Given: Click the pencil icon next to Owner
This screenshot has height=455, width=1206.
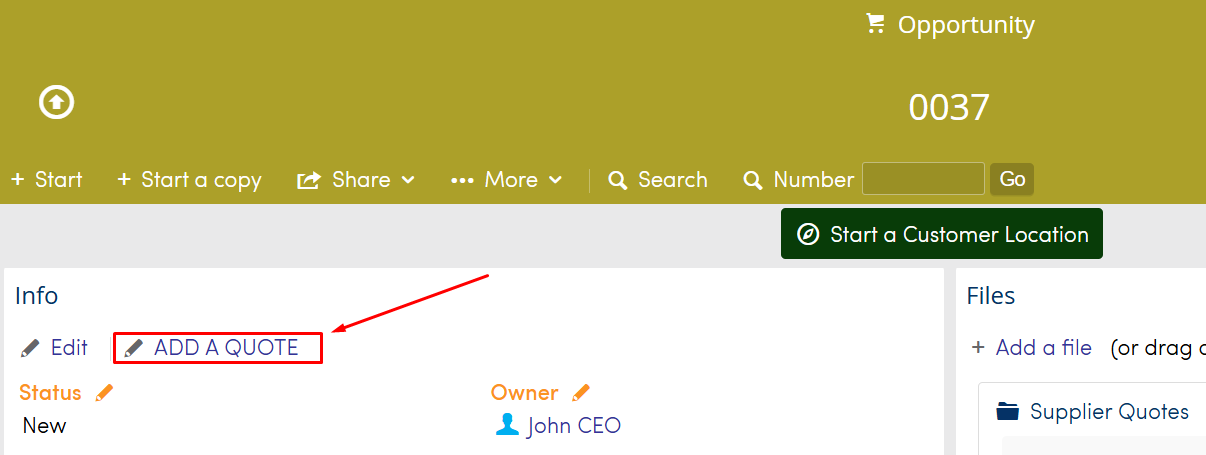Looking at the screenshot, I should coord(581,393).
